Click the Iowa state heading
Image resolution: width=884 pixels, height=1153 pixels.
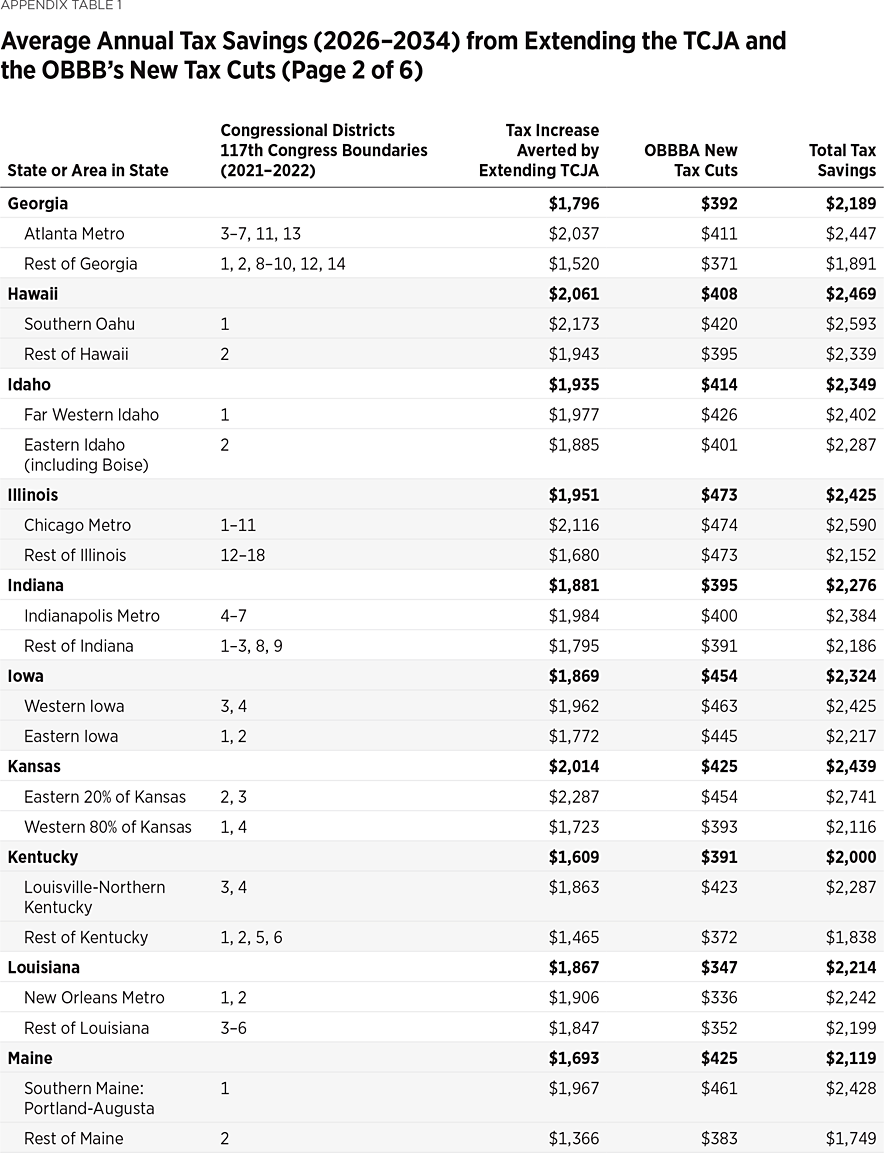coord(25,676)
